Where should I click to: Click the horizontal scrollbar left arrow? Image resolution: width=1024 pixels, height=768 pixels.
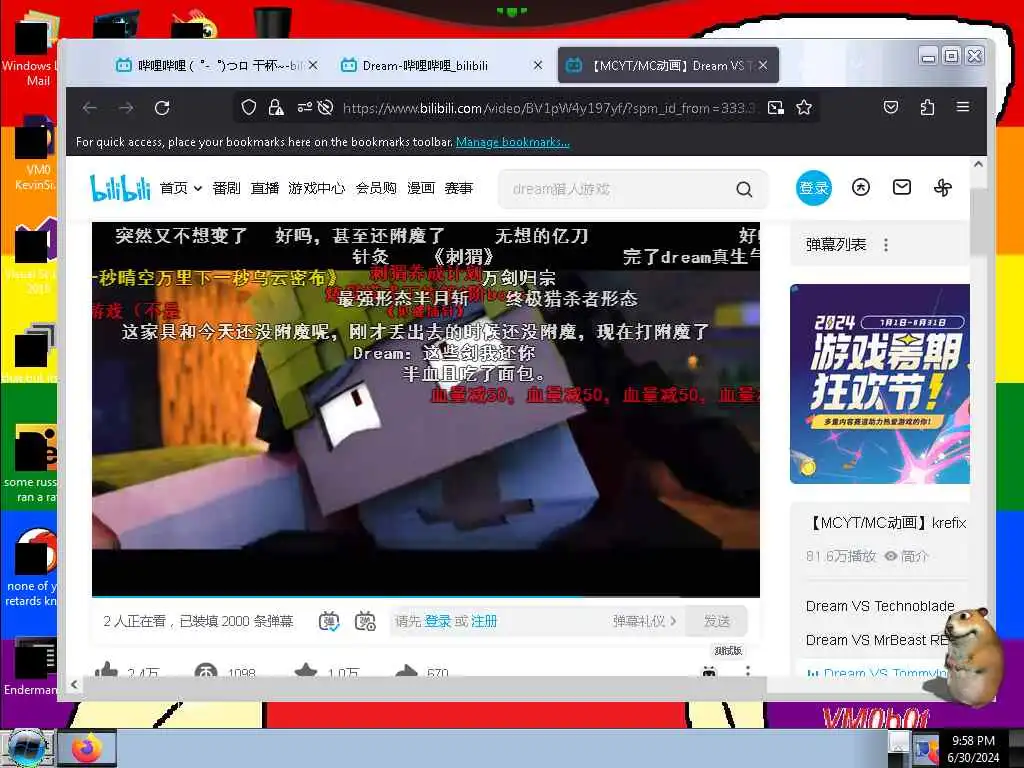(x=74, y=684)
